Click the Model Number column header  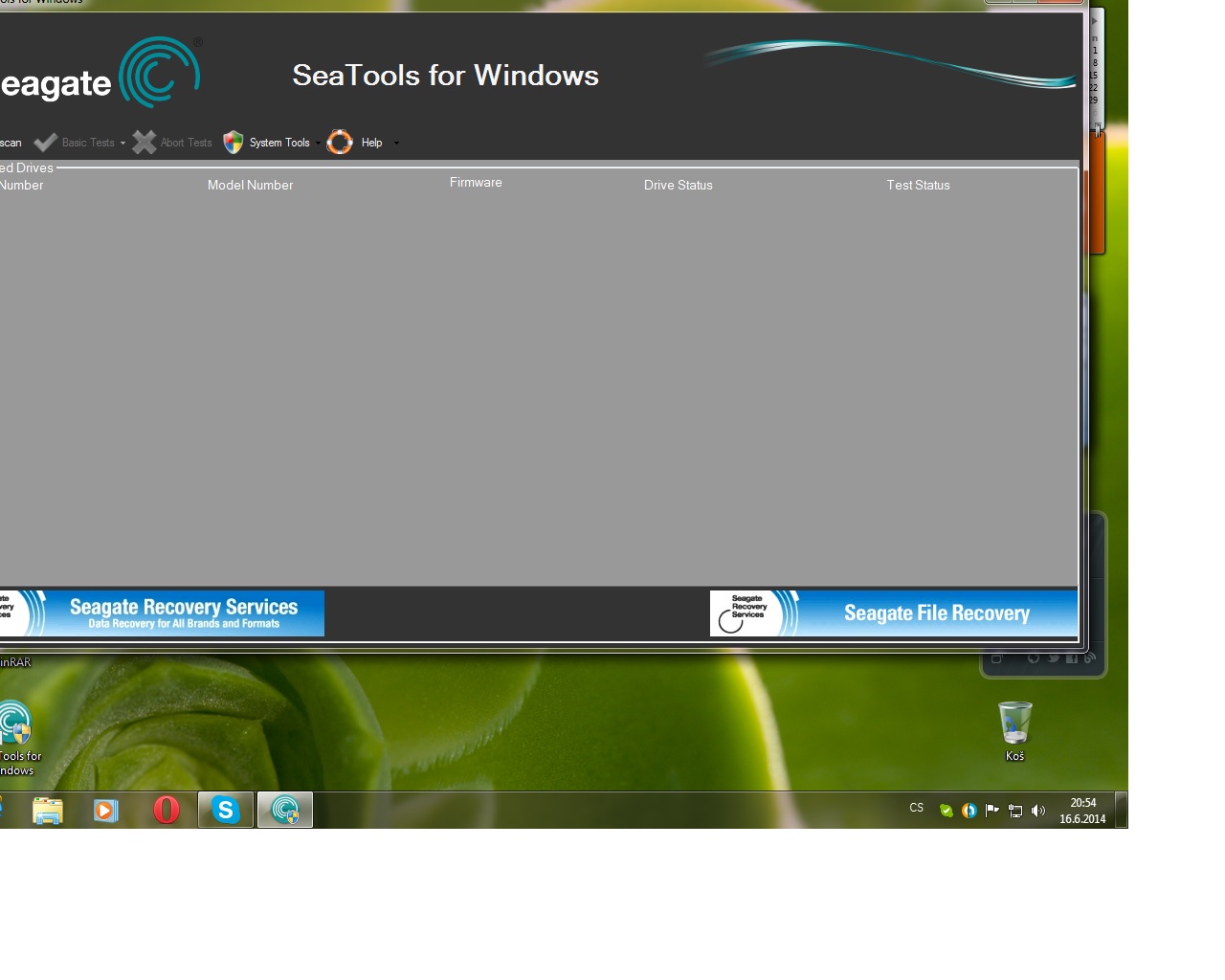tap(250, 185)
